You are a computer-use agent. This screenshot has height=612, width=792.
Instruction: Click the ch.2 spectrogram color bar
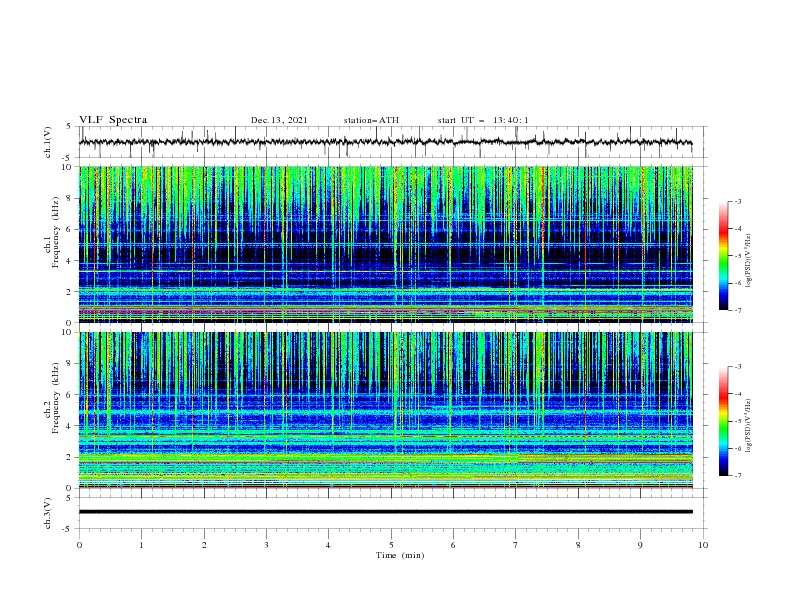click(x=723, y=421)
